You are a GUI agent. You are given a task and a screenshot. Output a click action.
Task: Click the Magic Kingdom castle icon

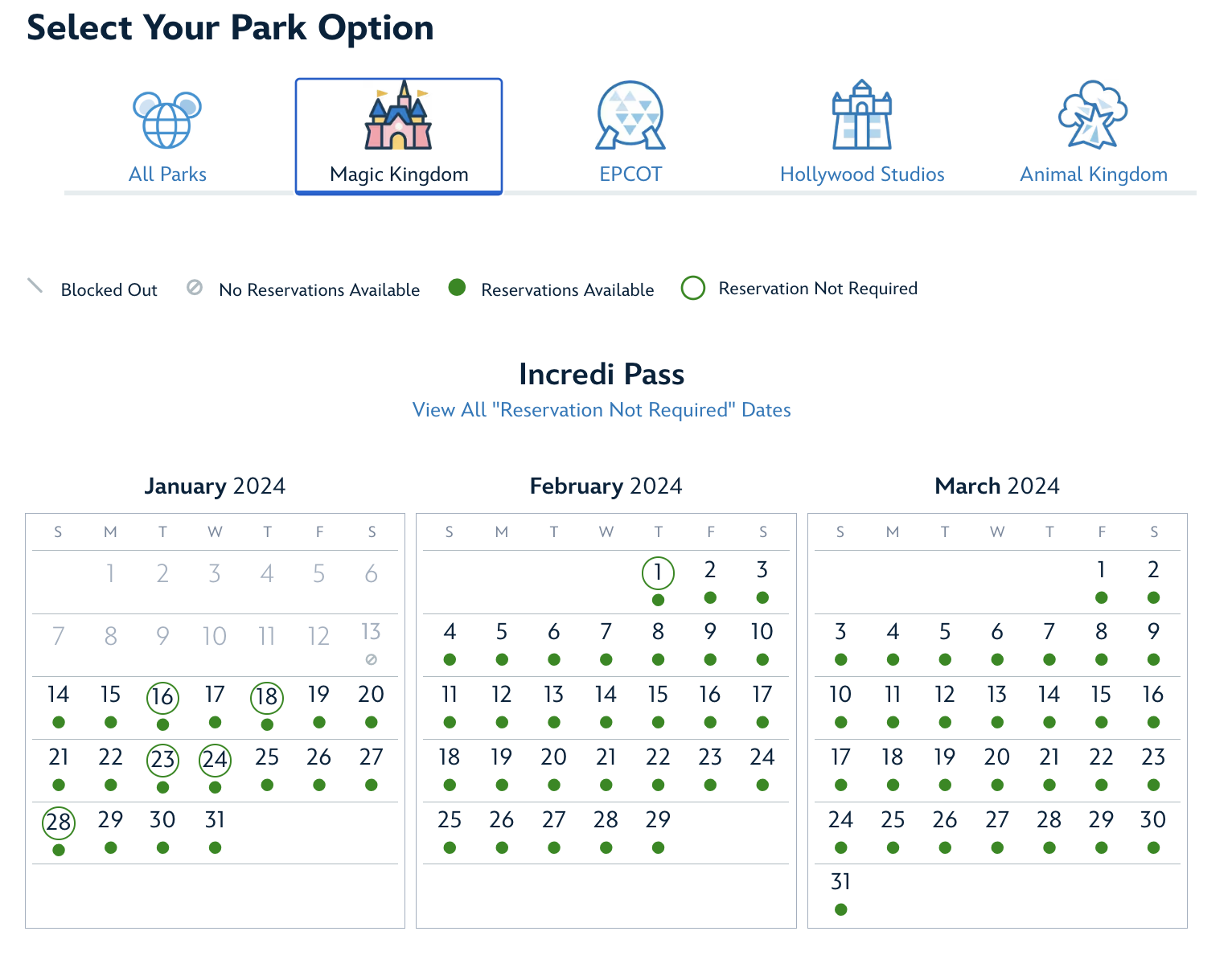(x=398, y=117)
